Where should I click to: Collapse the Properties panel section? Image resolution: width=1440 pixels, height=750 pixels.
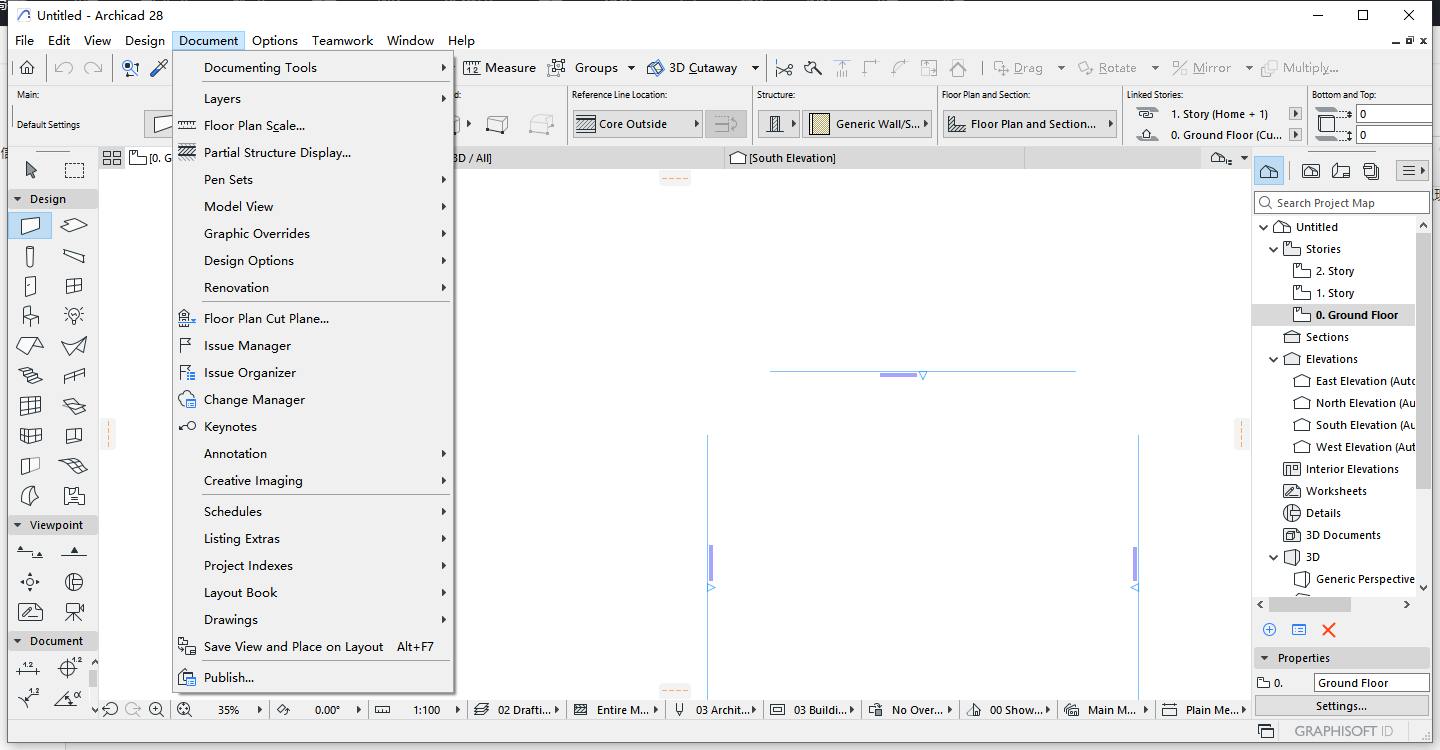[x=1265, y=658]
